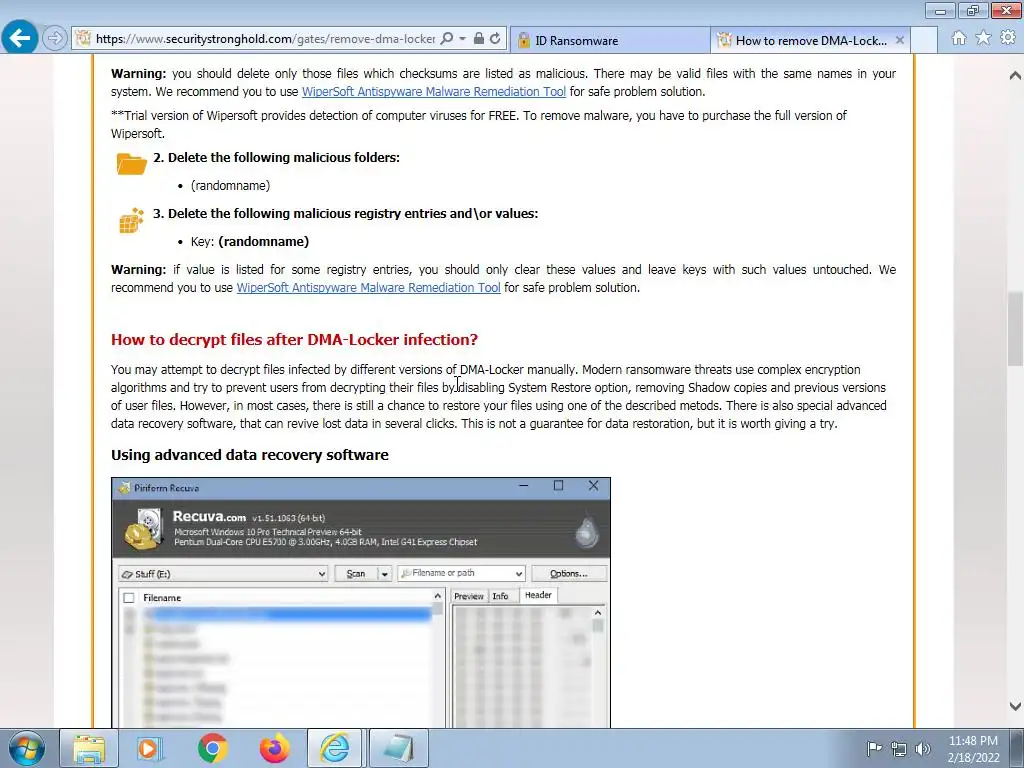The height and width of the screenshot is (768, 1024).
Task: Click the page scrollbar down arrow
Action: pyautogui.click(x=1015, y=706)
